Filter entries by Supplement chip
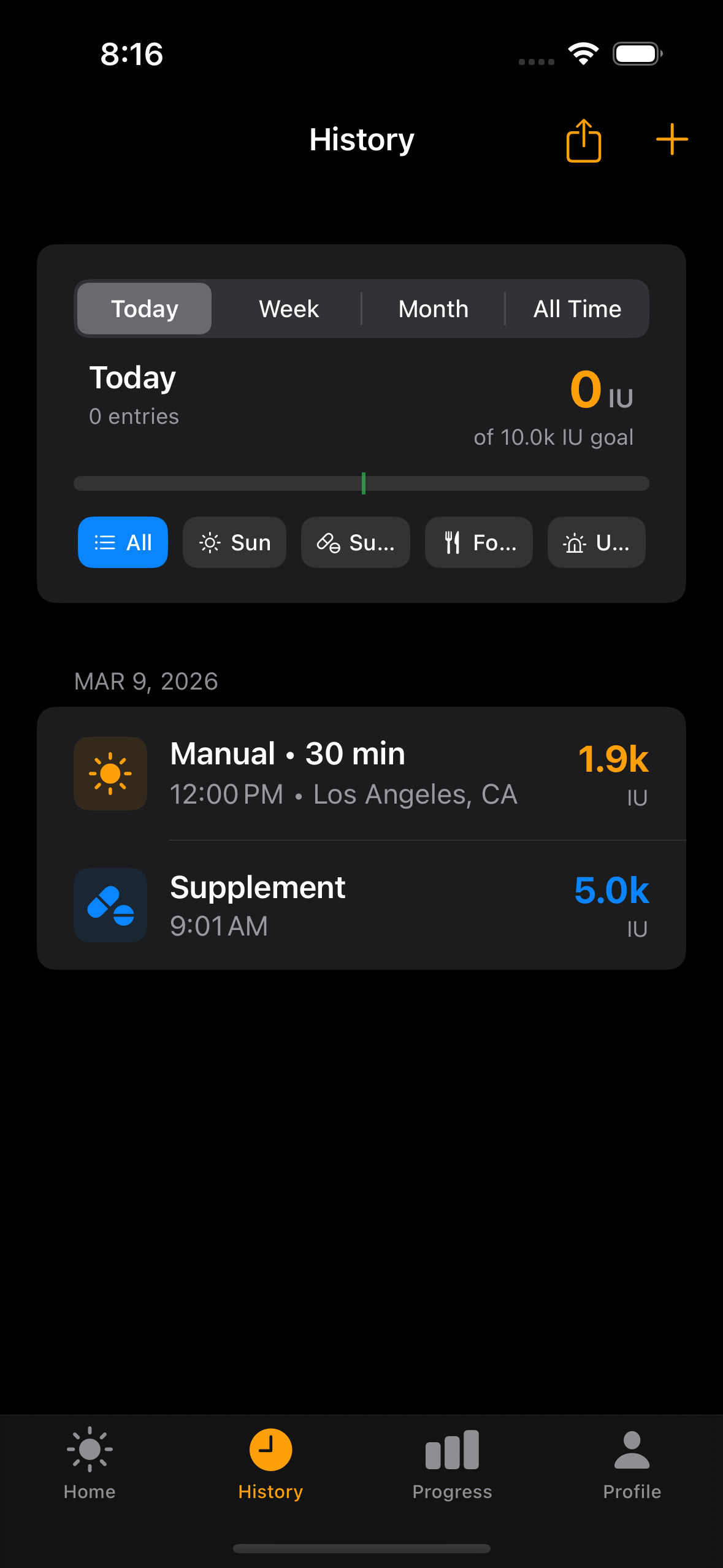The width and height of the screenshot is (723, 1568). click(355, 542)
